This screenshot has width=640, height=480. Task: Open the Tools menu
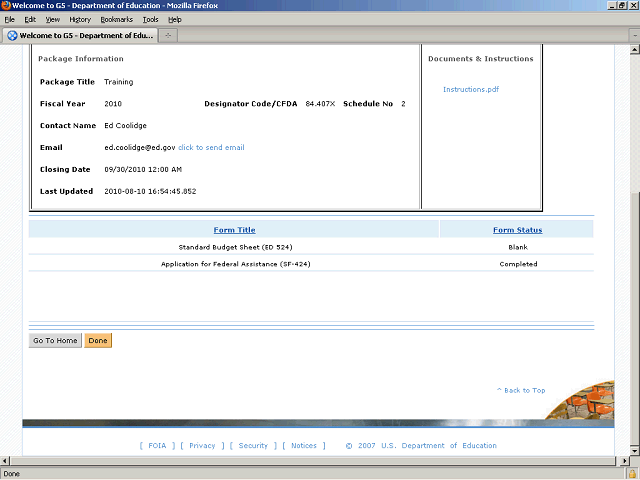pyautogui.click(x=150, y=19)
